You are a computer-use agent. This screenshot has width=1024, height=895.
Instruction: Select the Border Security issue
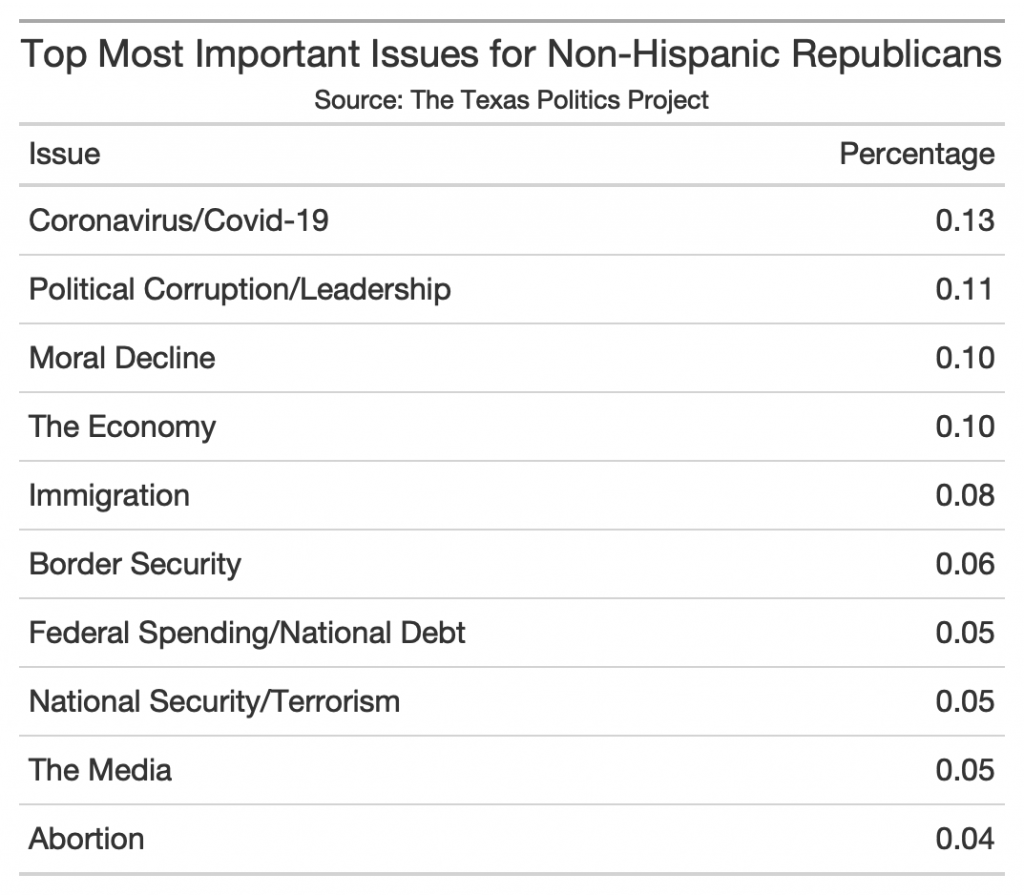[135, 564]
